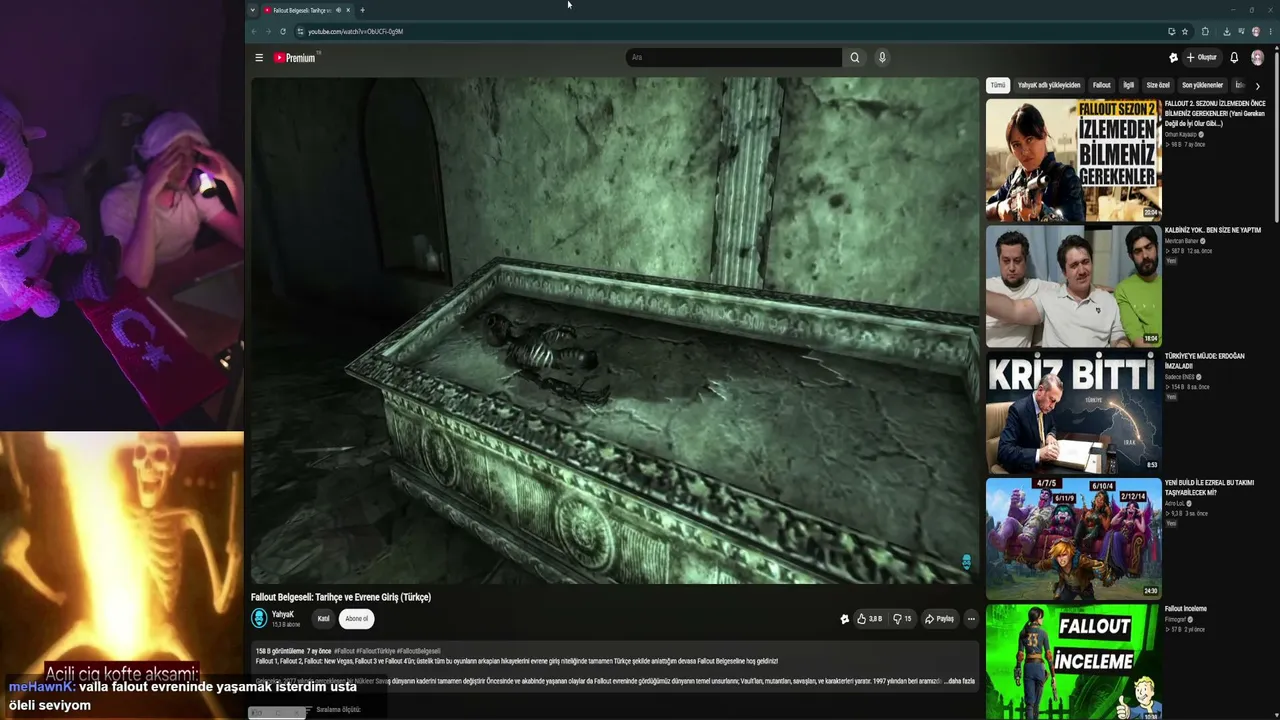Viewport: 1280px width, 720px height.
Task: Open the 'KALBİNİZ YOK.. BEN SİZE NE YAPTIM' thumbnail
Action: [1074, 286]
